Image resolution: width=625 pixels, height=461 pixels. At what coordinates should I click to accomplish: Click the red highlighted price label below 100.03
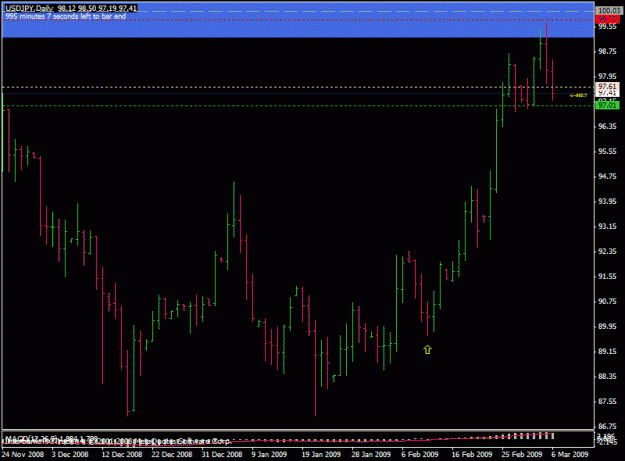point(607,19)
